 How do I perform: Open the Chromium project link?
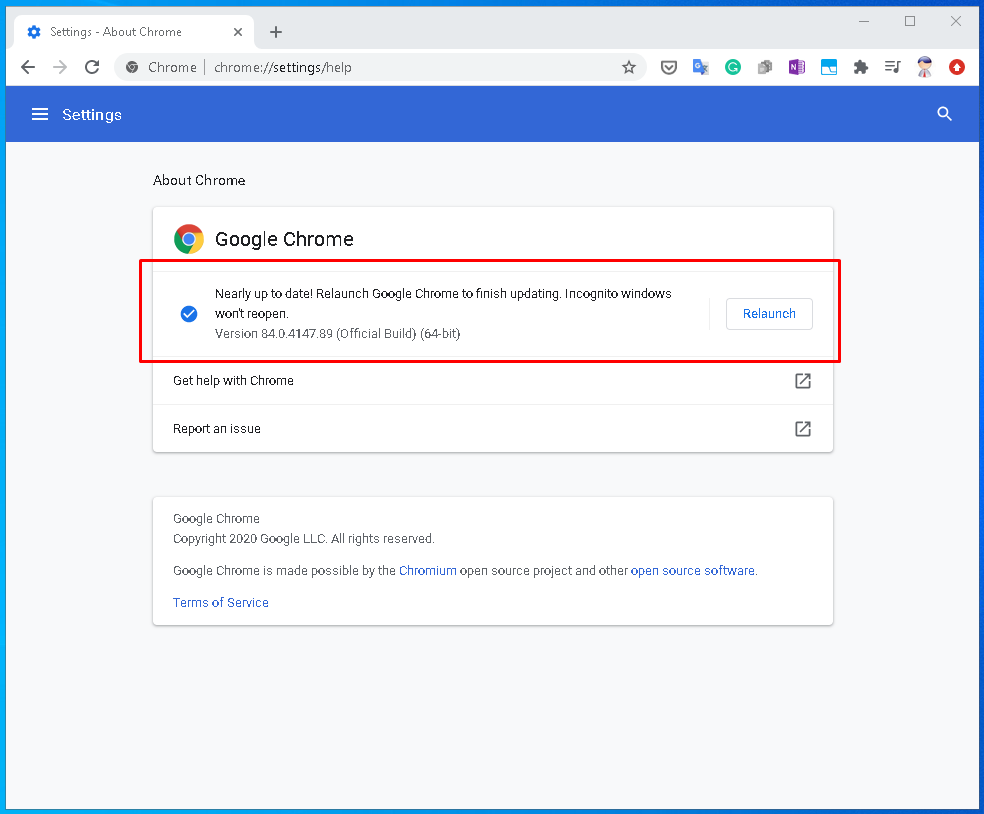pos(427,570)
